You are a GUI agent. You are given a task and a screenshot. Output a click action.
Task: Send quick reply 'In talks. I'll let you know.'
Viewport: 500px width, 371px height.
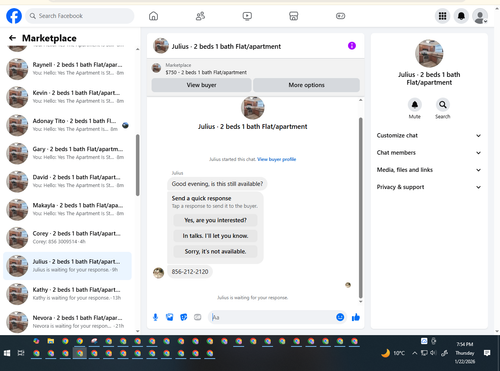pos(215,236)
